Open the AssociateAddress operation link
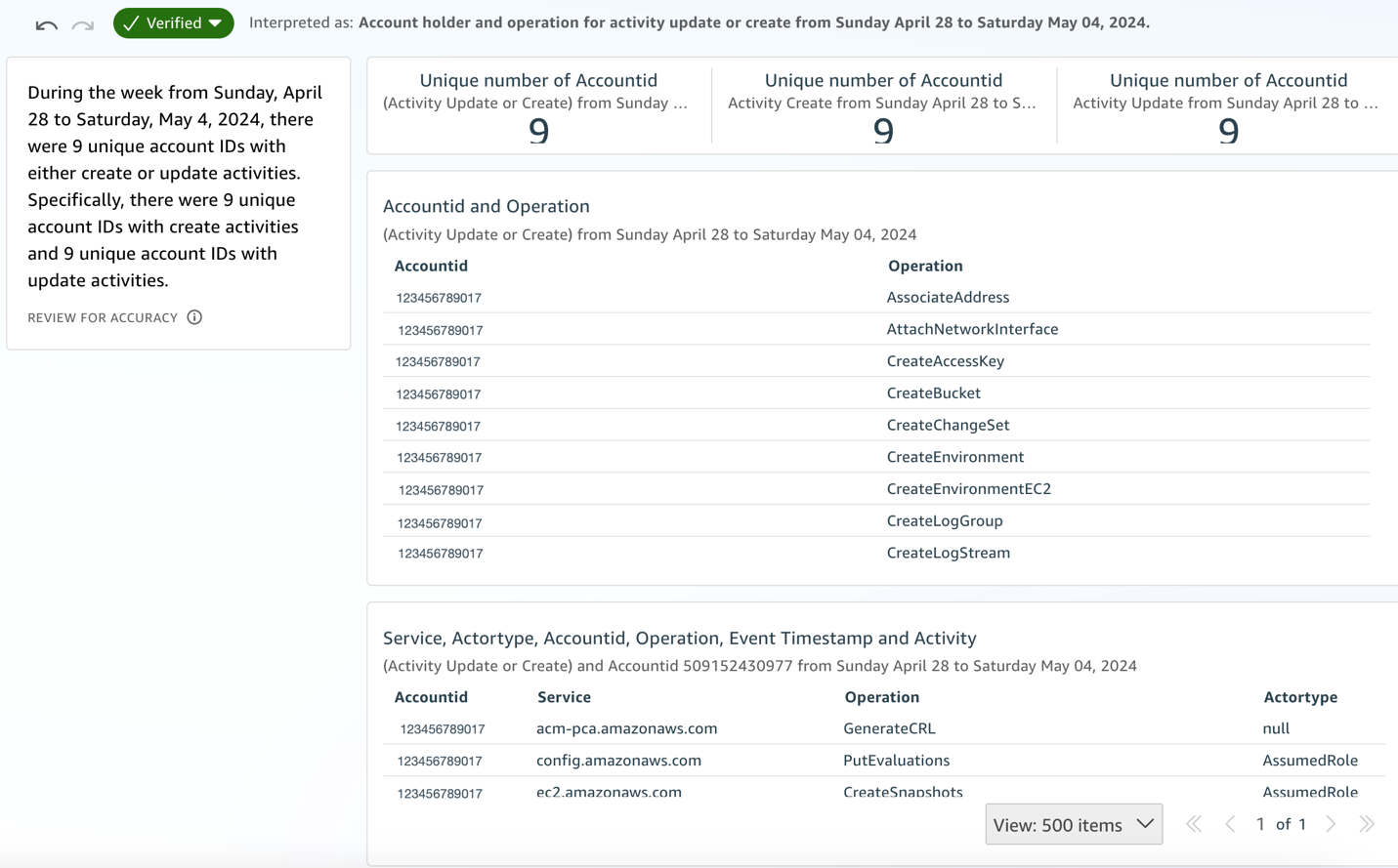Viewport: 1398px width, 868px height. (947, 297)
